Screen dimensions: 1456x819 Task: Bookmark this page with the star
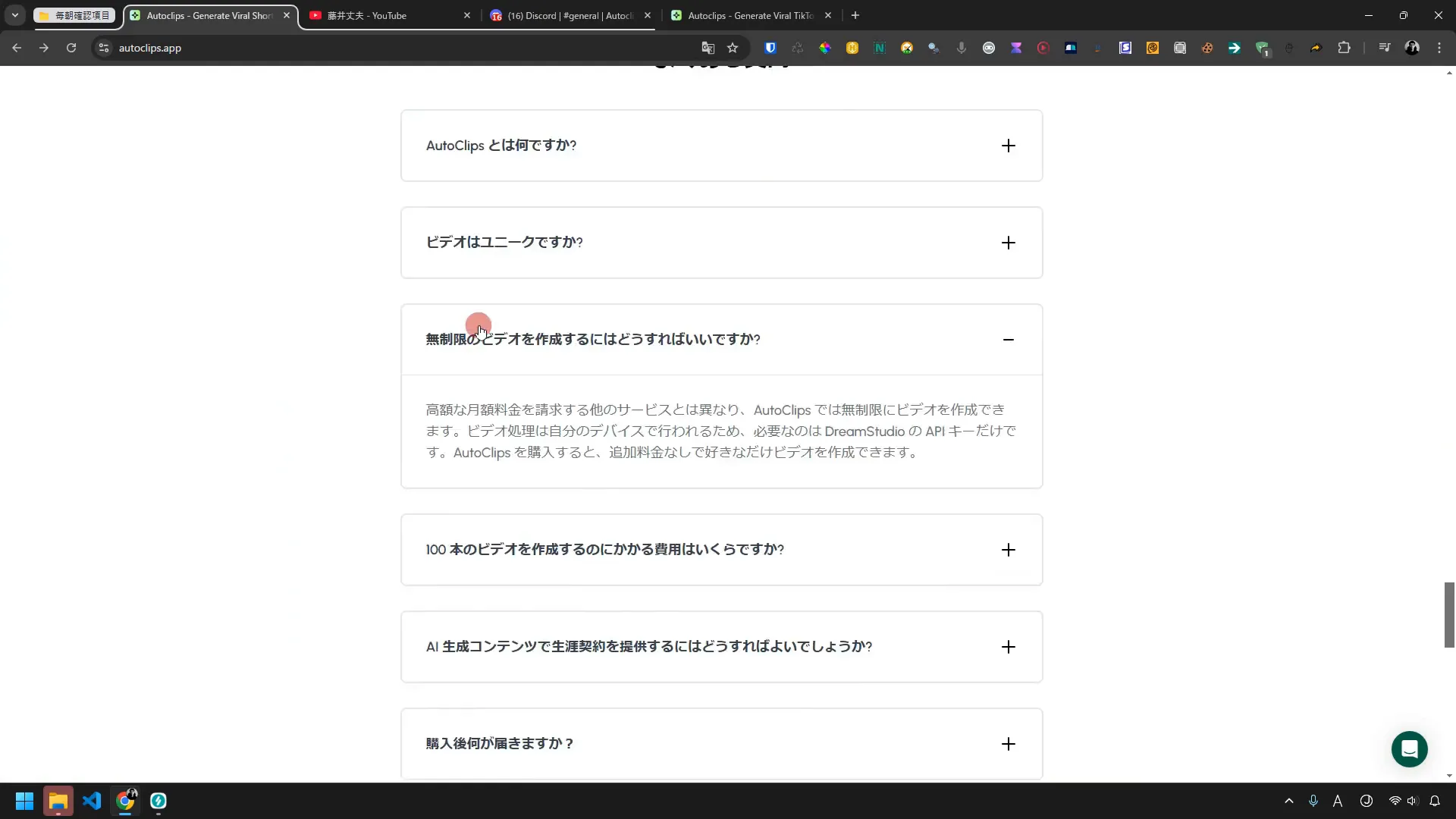click(x=733, y=48)
